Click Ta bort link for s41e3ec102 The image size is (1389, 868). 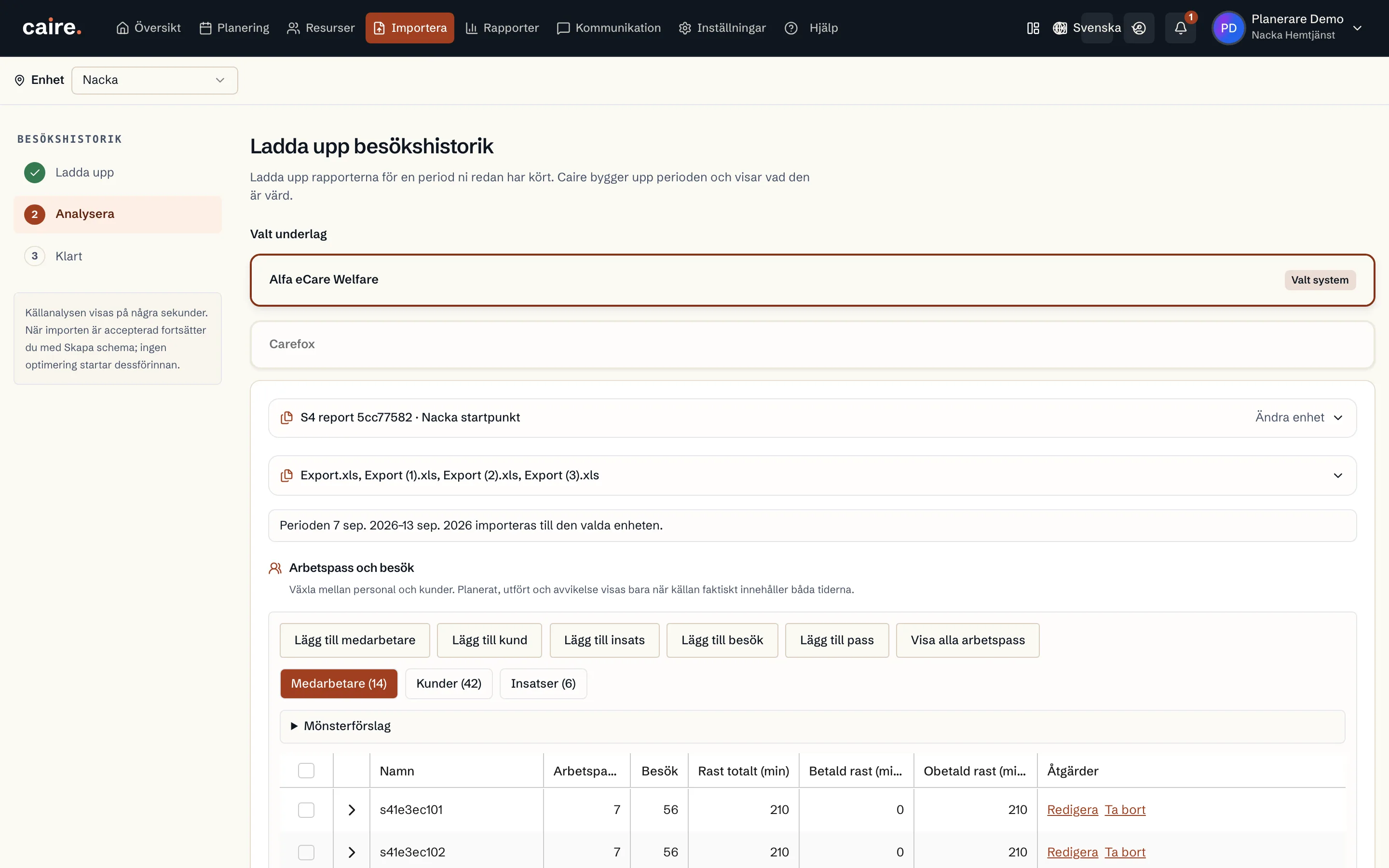click(1125, 852)
